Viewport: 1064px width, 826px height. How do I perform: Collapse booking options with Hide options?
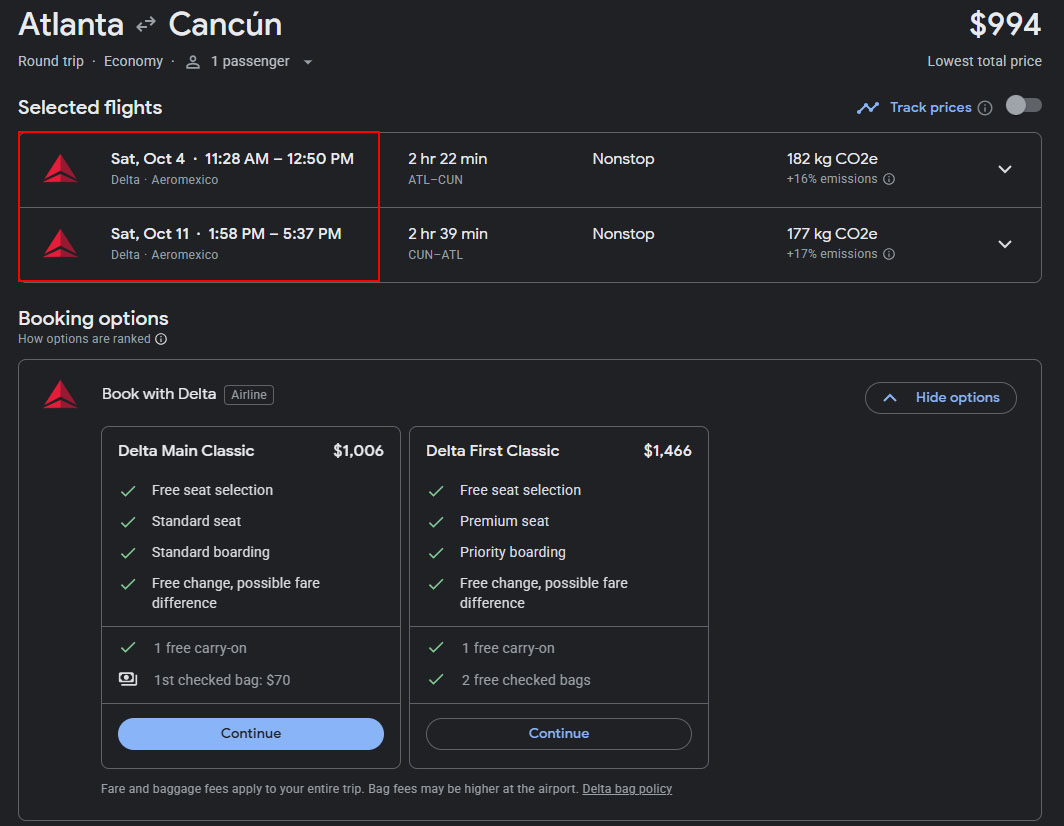pyautogui.click(x=940, y=398)
